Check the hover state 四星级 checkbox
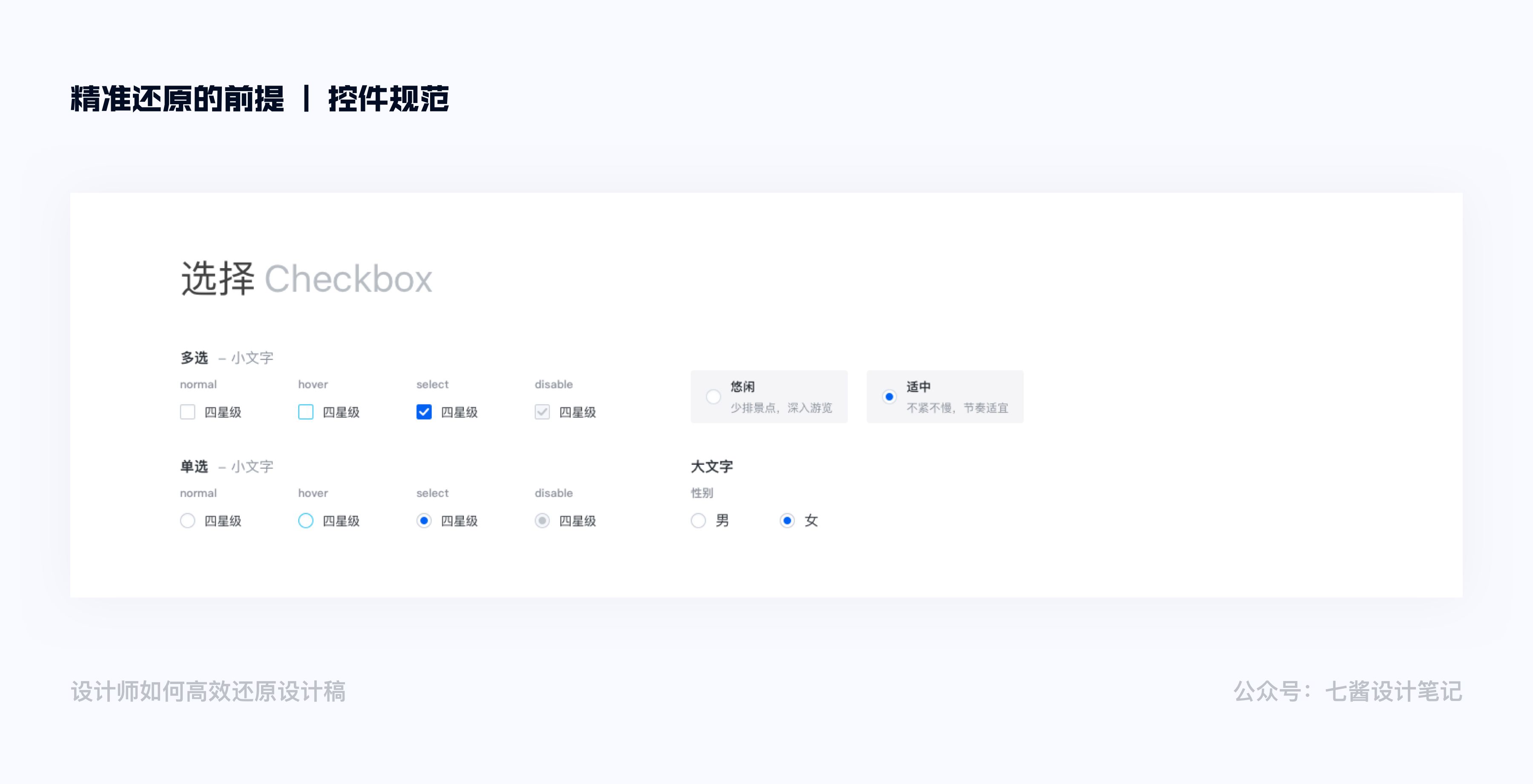The image size is (1533, 784). click(305, 412)
